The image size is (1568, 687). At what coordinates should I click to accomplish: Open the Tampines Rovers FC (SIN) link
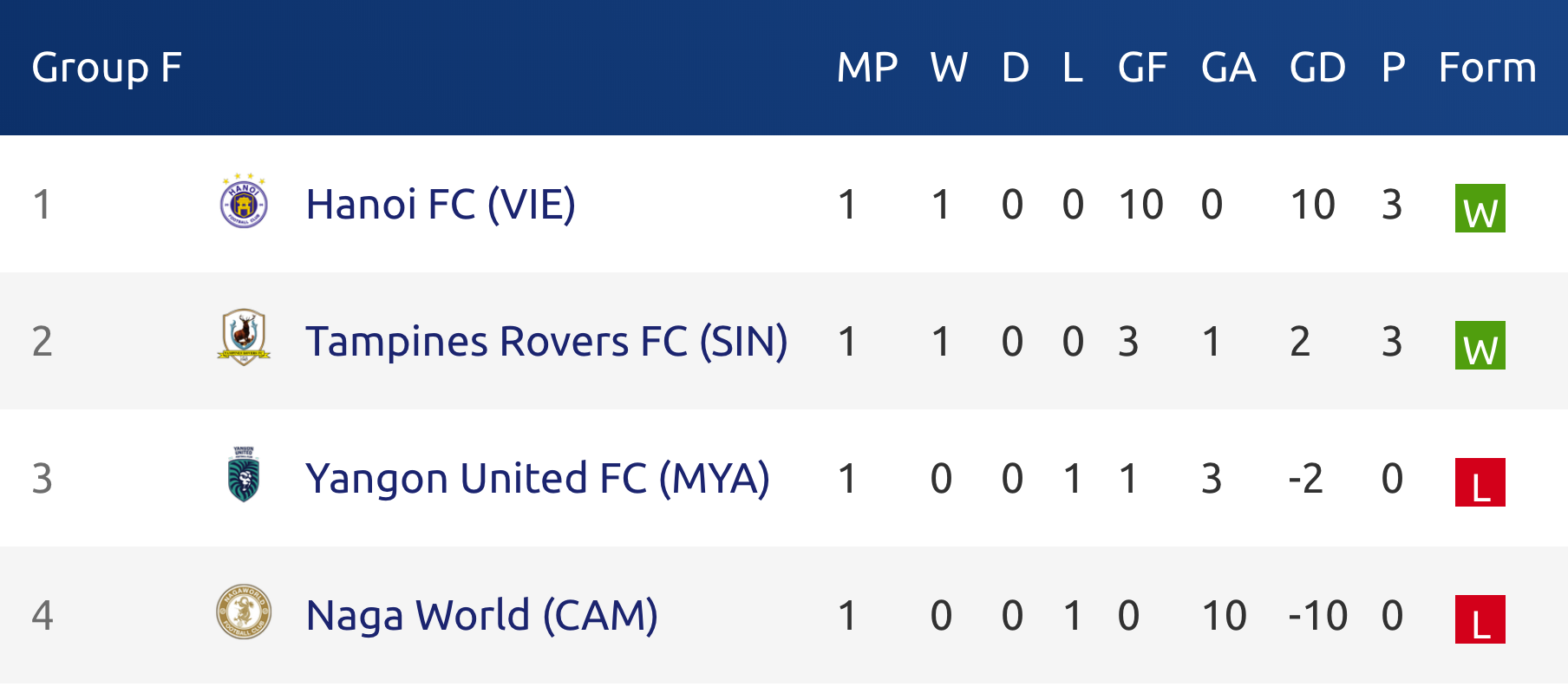coord(546,342)
